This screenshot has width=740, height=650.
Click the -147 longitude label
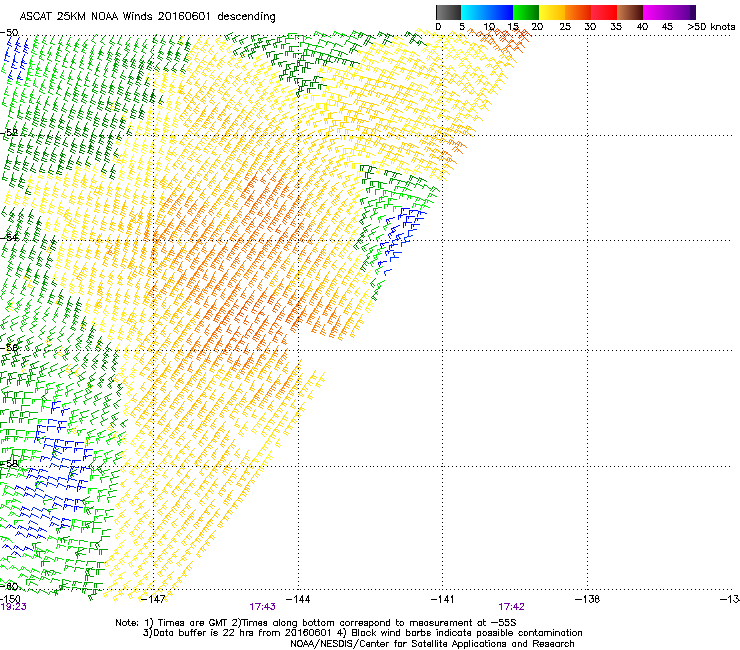click(x=153, y=599)
